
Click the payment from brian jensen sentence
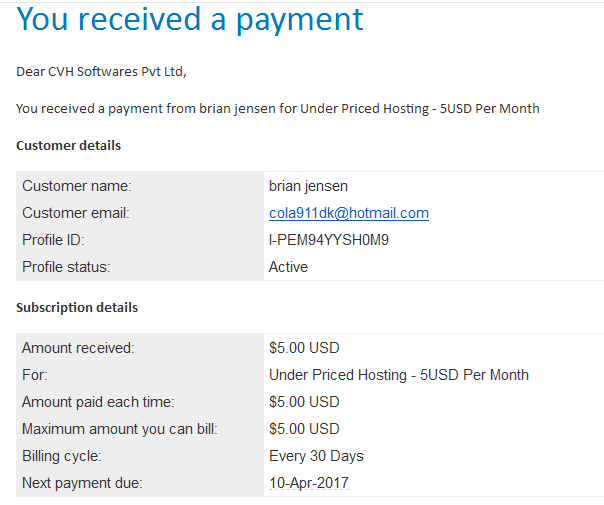pos(278,109)
